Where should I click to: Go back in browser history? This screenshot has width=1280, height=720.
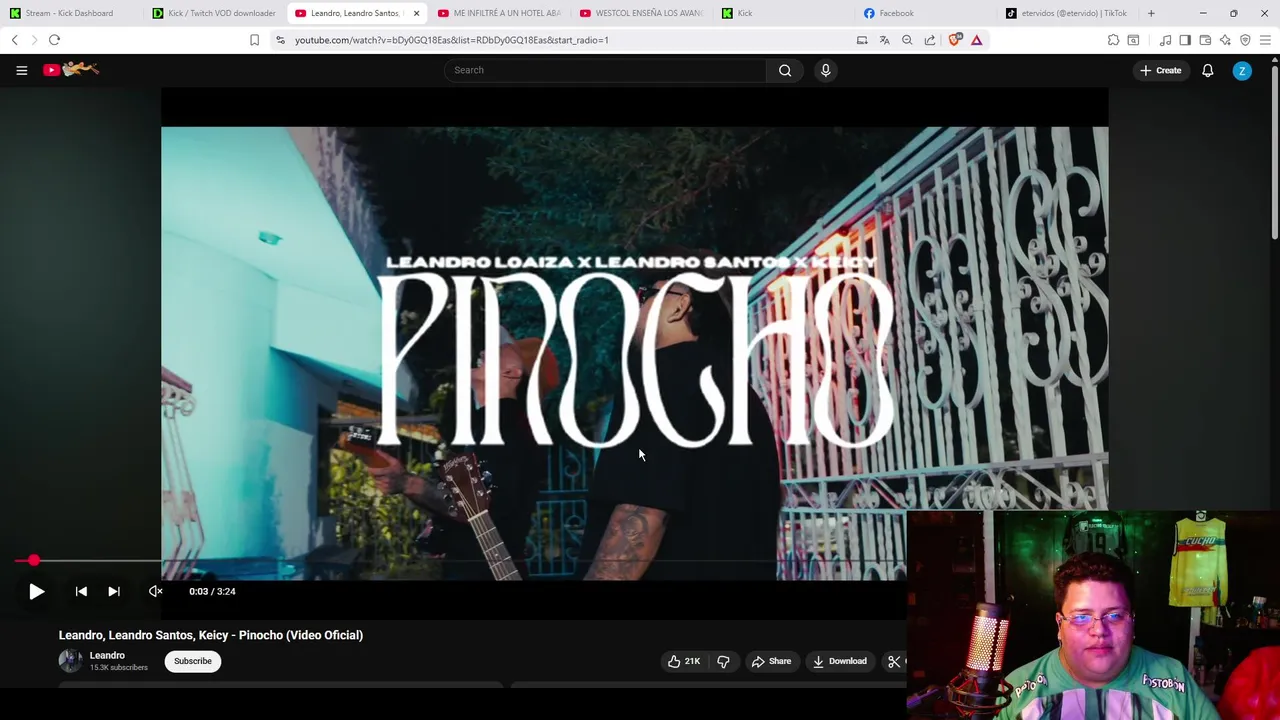tap(15, 40)
